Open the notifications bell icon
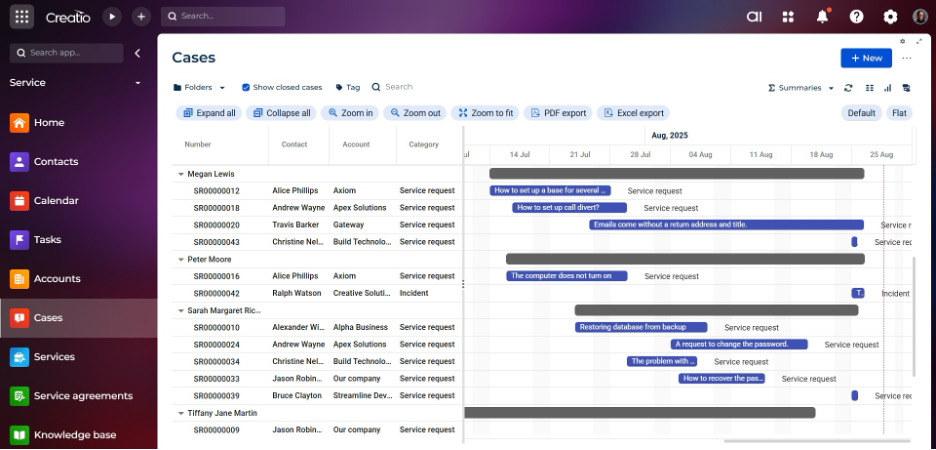The height and width of the screenshot is (450, 936). tap(822, 16)
